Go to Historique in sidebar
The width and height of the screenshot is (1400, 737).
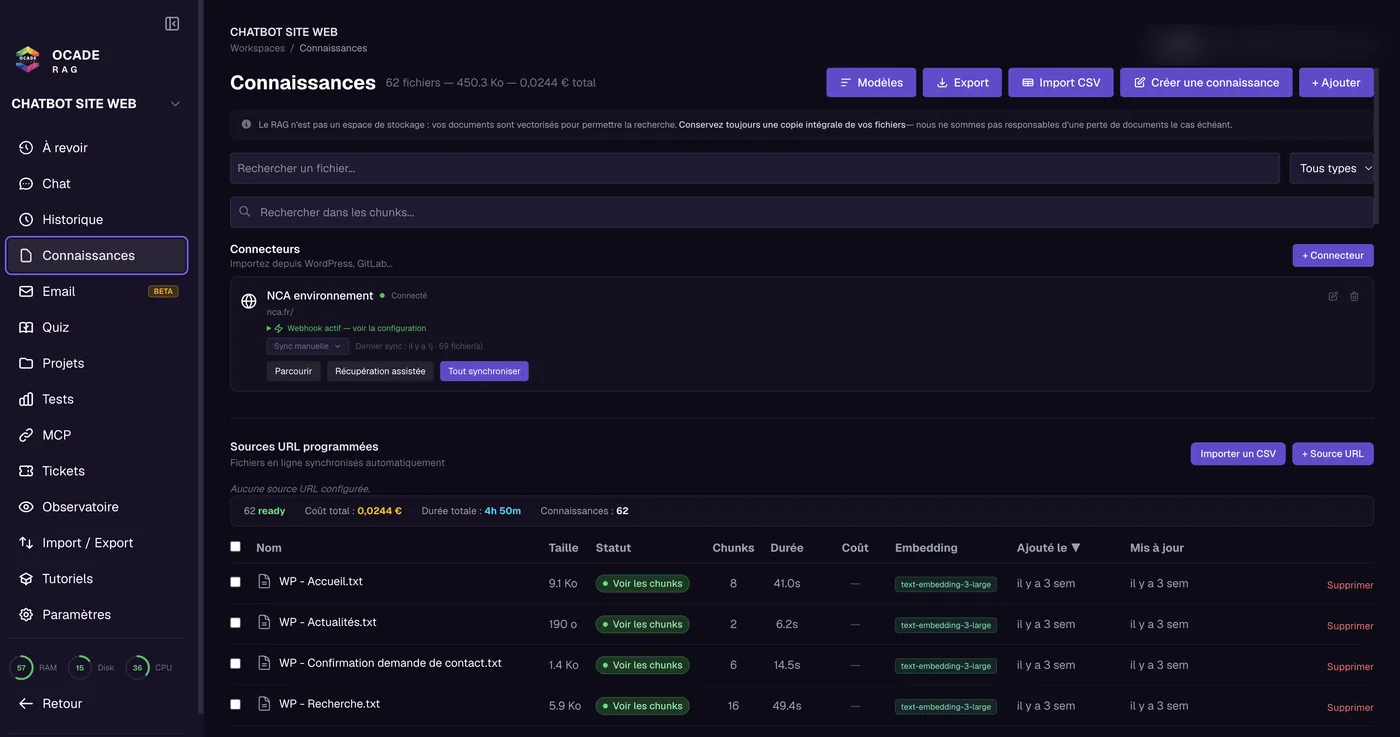click(96, 219)
